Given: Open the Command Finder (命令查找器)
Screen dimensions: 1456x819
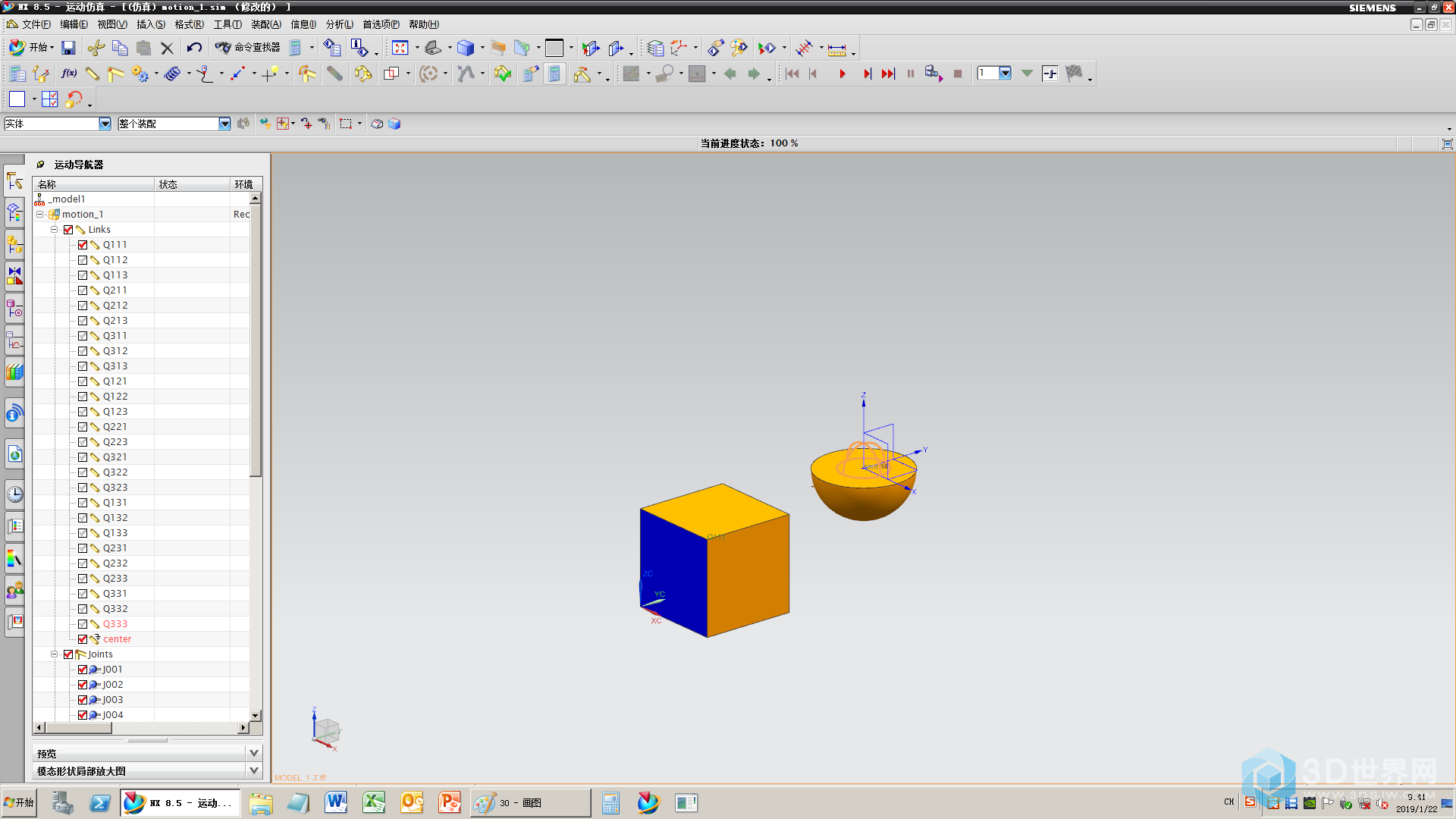Looking at the screenshot, I should [248, 48].
